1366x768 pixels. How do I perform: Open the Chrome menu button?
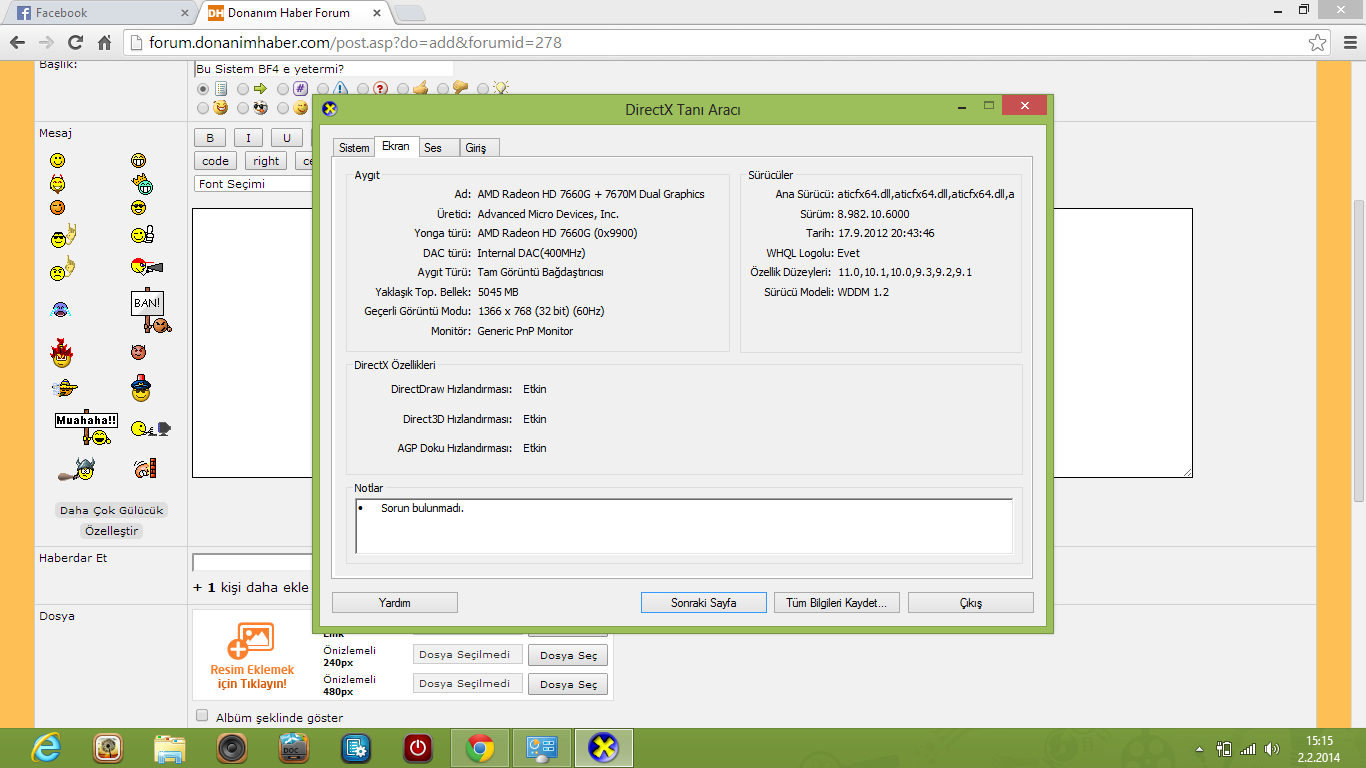pos(1347,43)
